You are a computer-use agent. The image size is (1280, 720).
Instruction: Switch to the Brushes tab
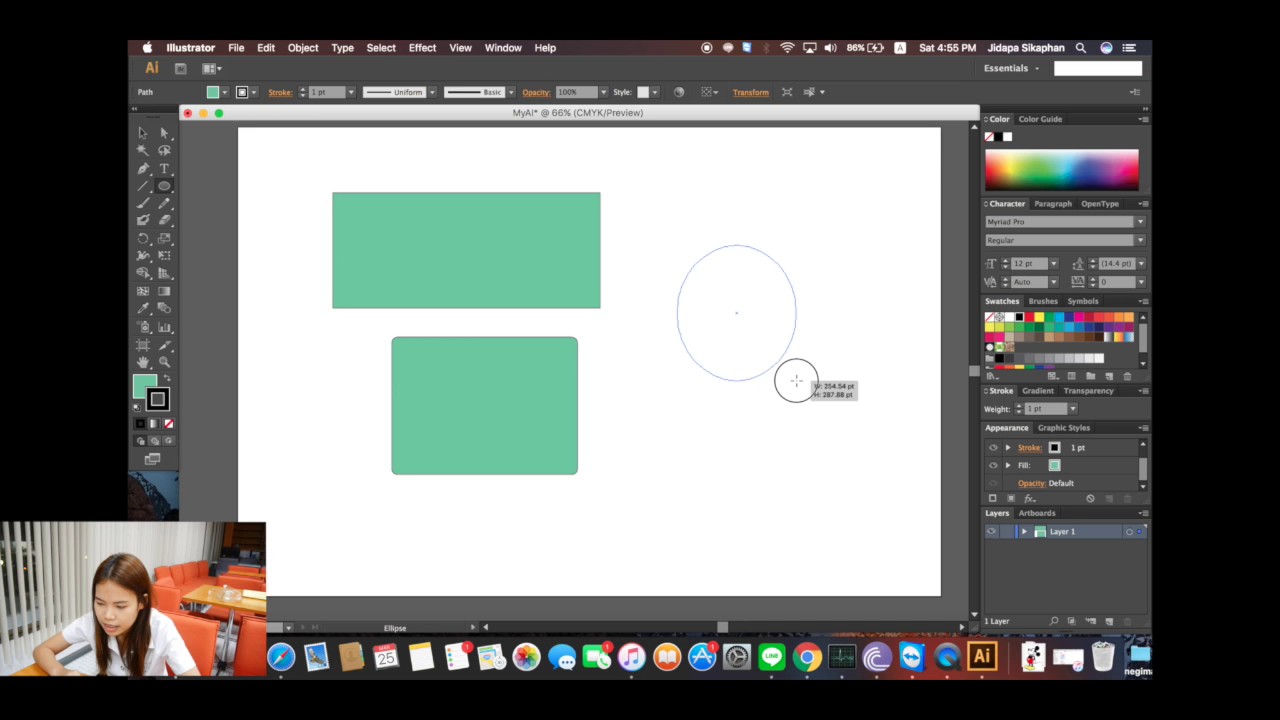1043,301
